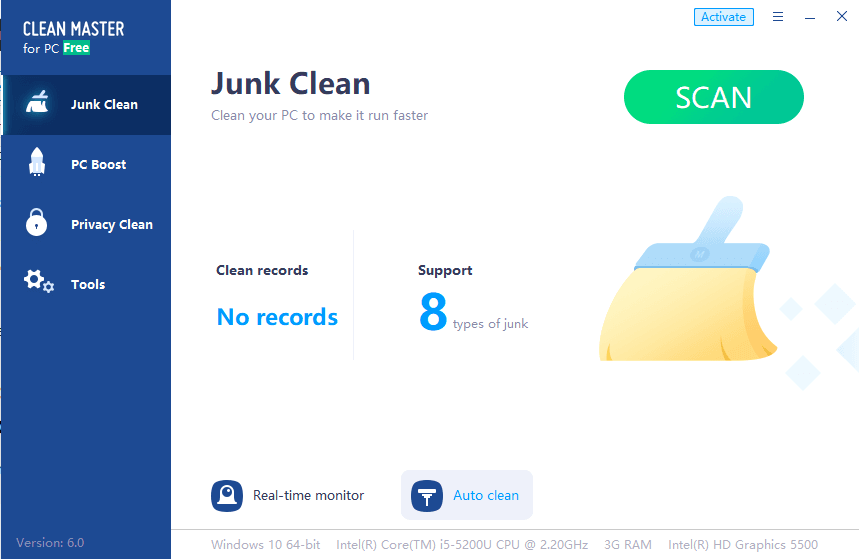The width and height of the screenshot is (859, 559).
Task: Open the No records clean history link
Action: point(277,318)
